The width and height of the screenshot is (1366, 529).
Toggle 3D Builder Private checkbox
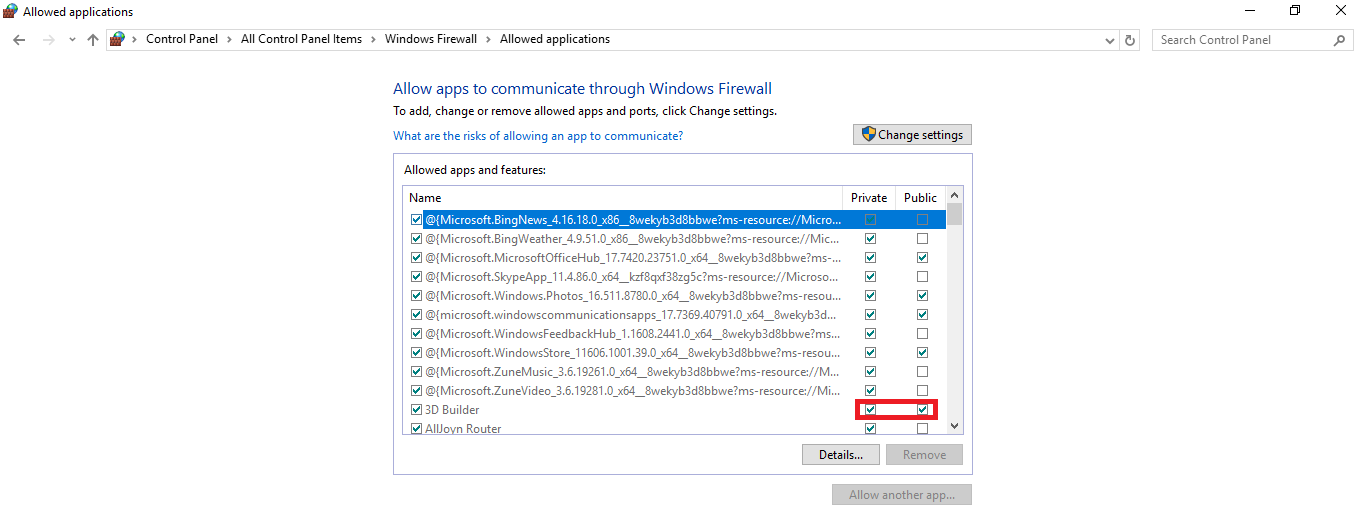870,410
